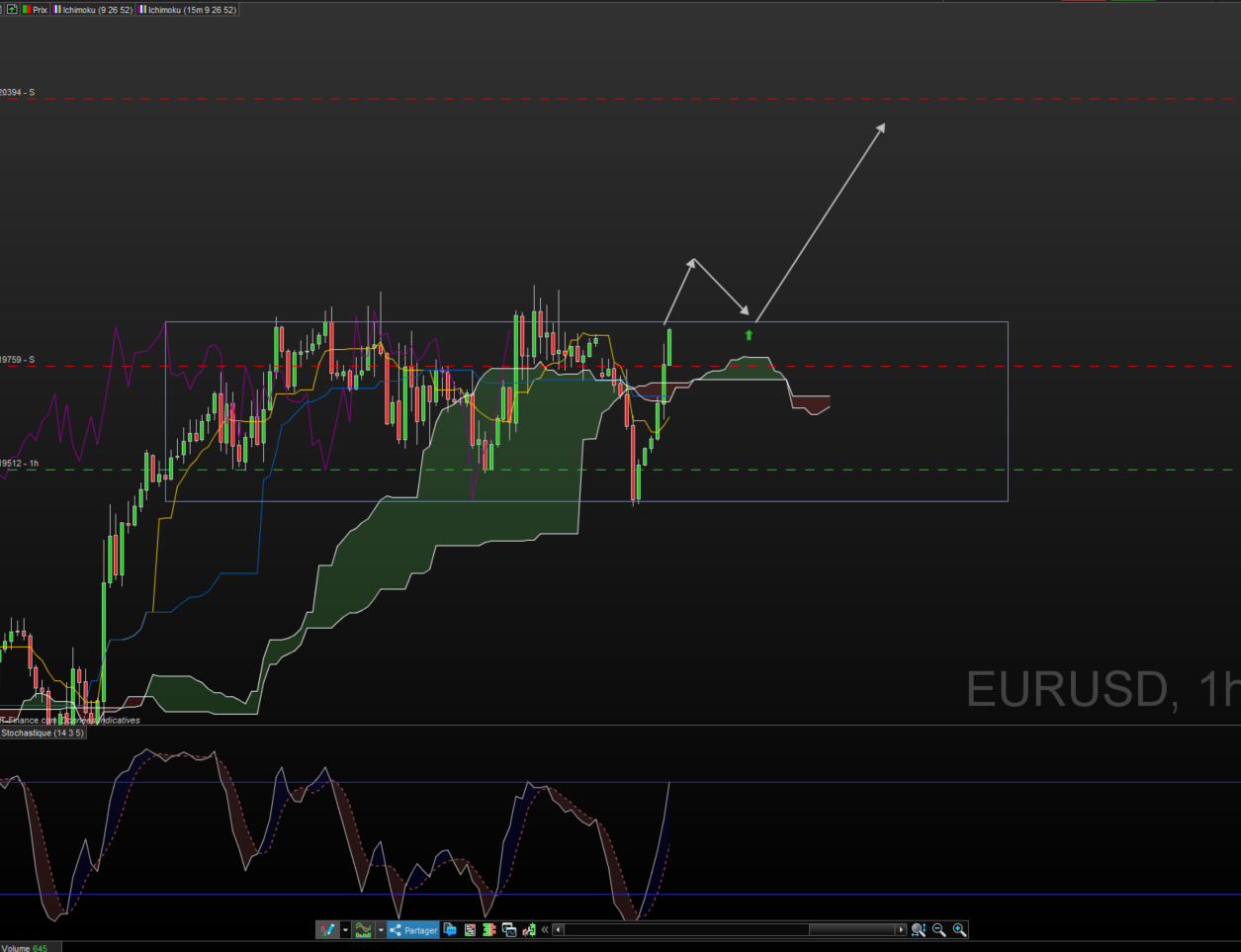
Task: Select the Ichimoku (15m 9 26 52) label
Action: pyautogui.click(x=189, y=10)
